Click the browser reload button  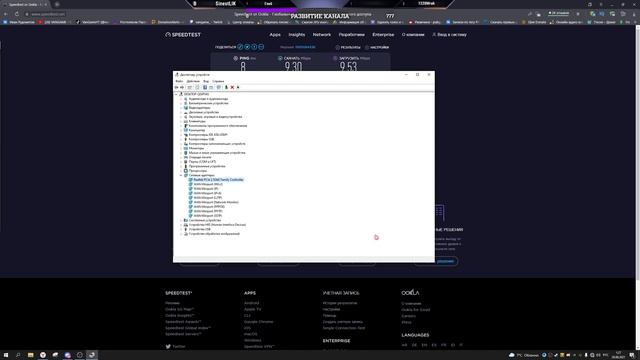[17, 14]
